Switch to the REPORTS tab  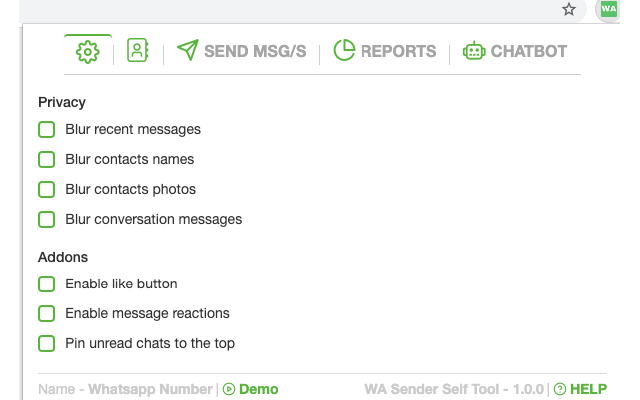pyautogui.click(x=398, y=51)
